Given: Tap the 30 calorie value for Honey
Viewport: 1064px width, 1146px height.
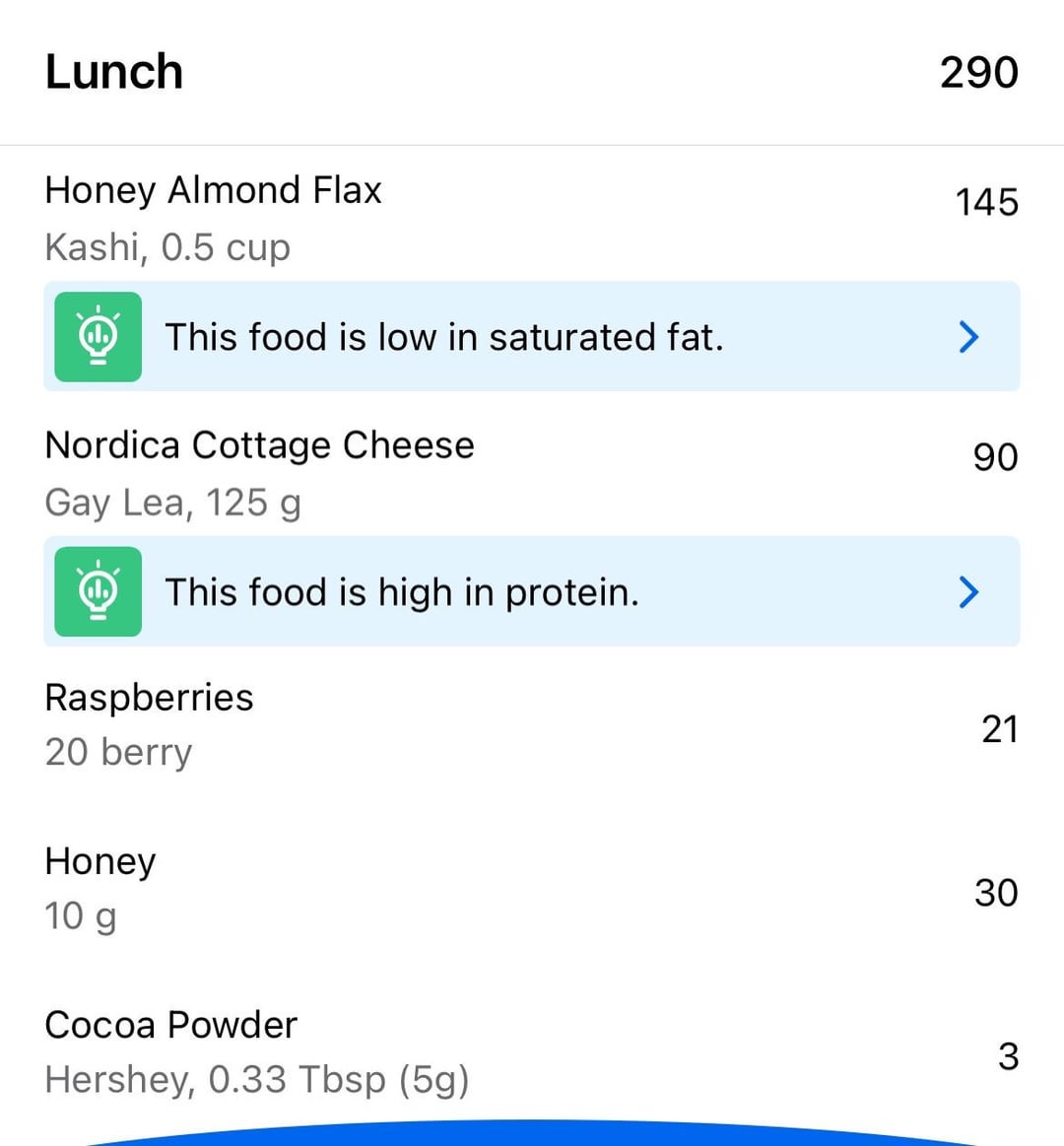Looking at the screenshot, I should coord(996,893).
